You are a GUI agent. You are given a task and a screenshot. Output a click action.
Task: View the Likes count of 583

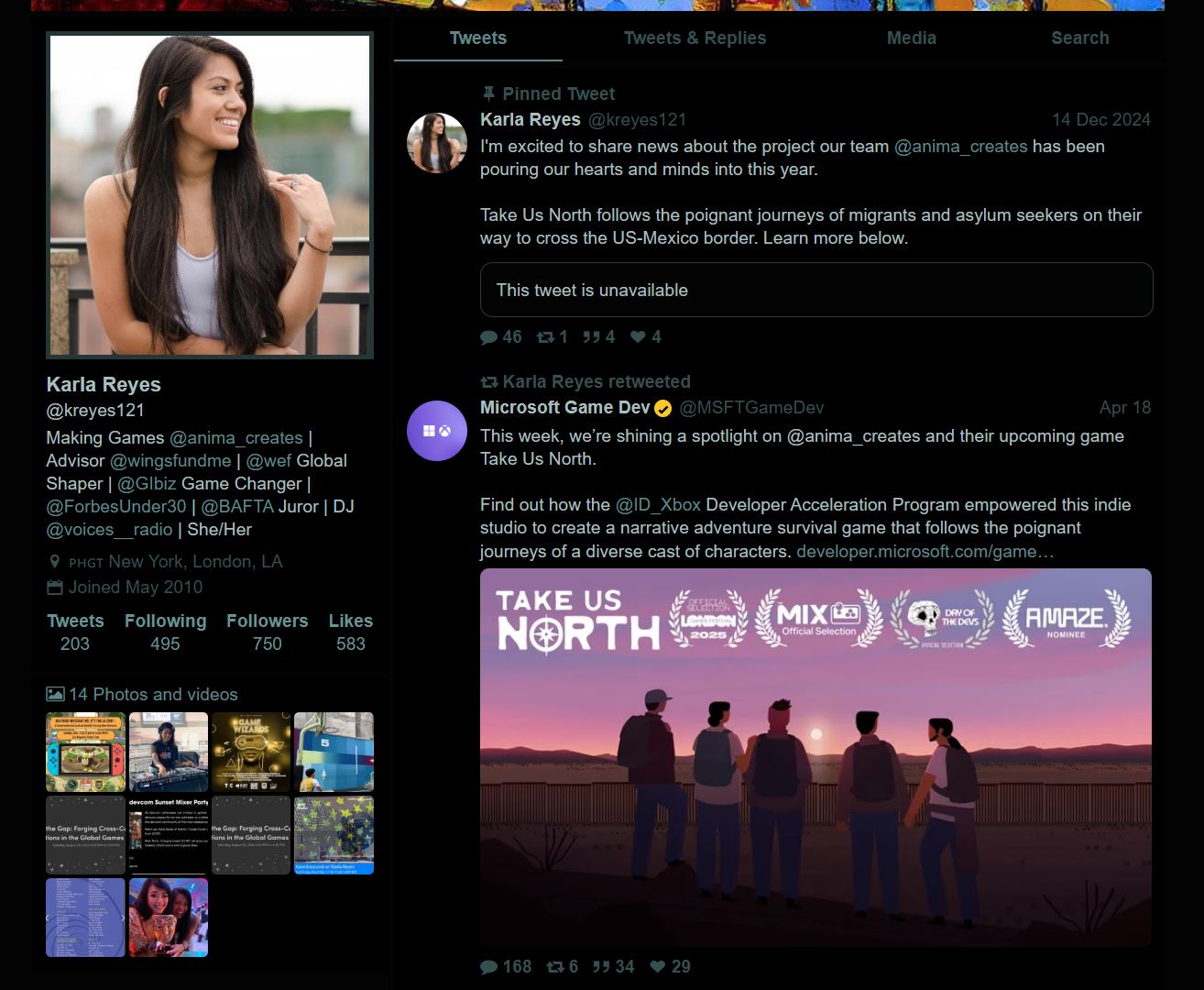pyautogui.click(x=351, y=632)
